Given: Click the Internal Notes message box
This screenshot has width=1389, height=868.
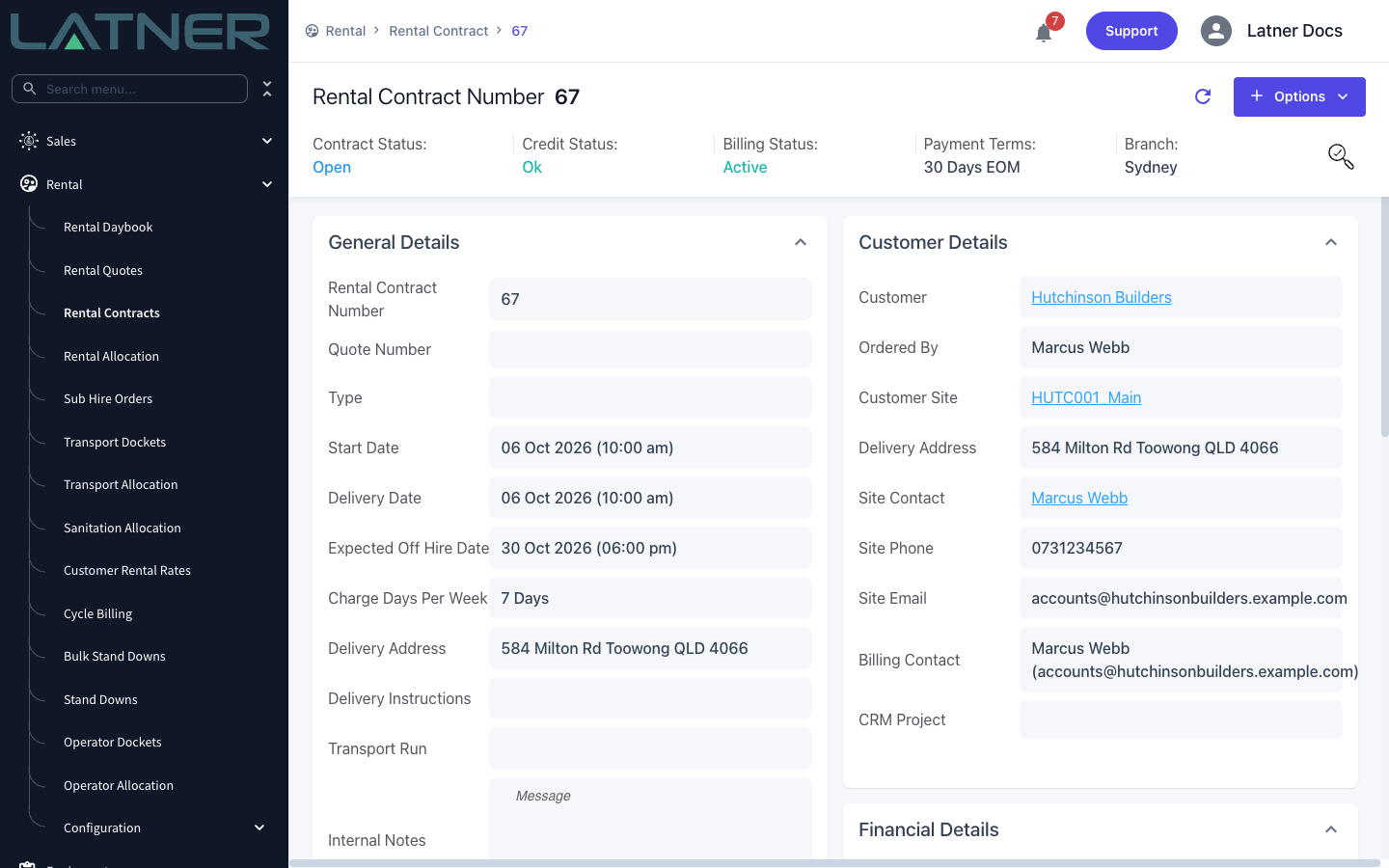Looking at the screenshot, I should pos(650,818).
